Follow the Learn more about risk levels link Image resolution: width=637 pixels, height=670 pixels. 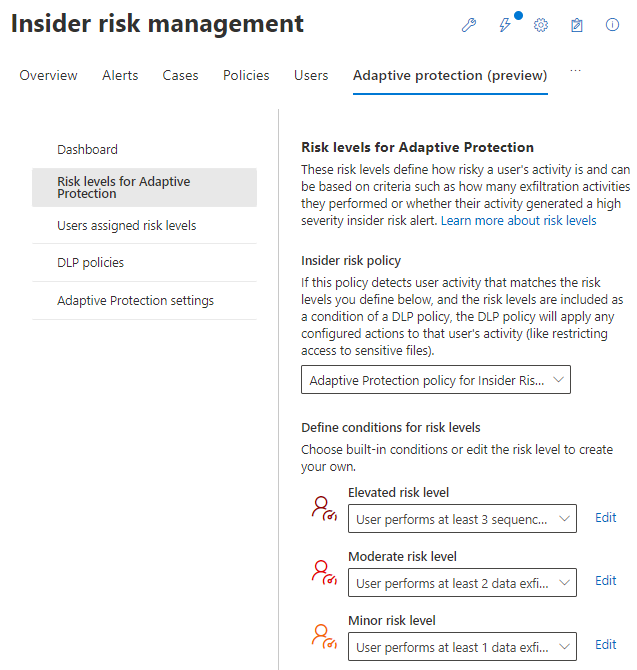click(518, 220)
